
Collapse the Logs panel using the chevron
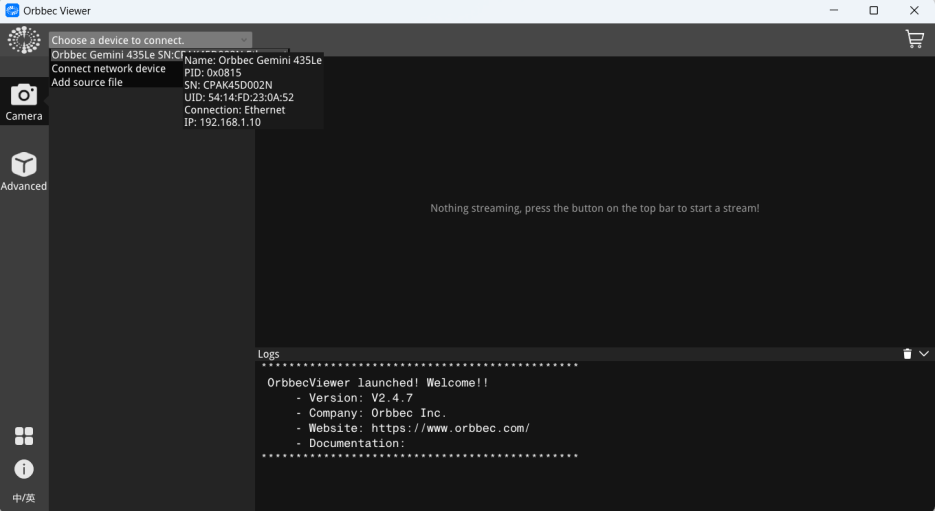(x=924, y=354)
